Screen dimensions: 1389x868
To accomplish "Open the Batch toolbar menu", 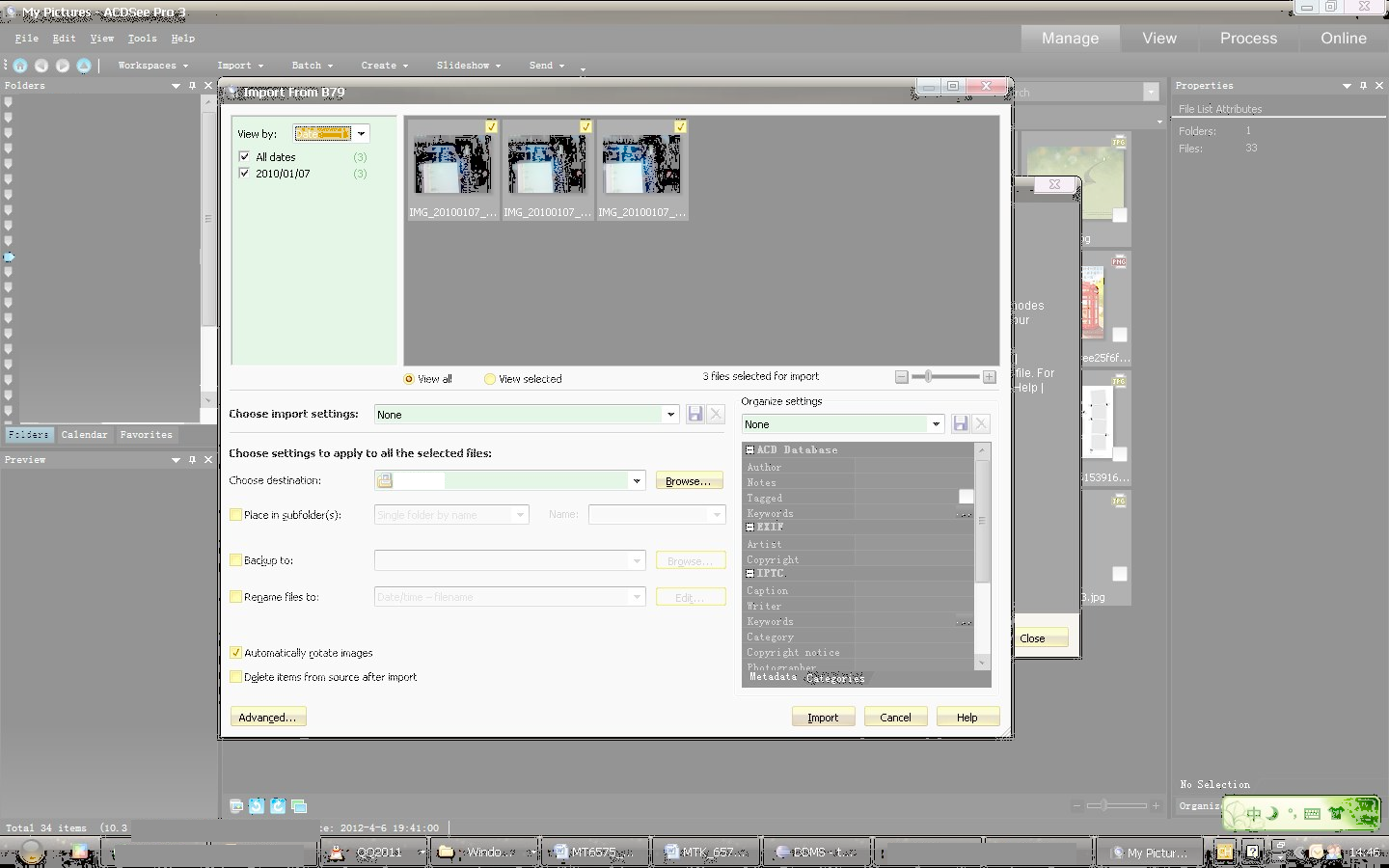I will (x=313, y=66).
